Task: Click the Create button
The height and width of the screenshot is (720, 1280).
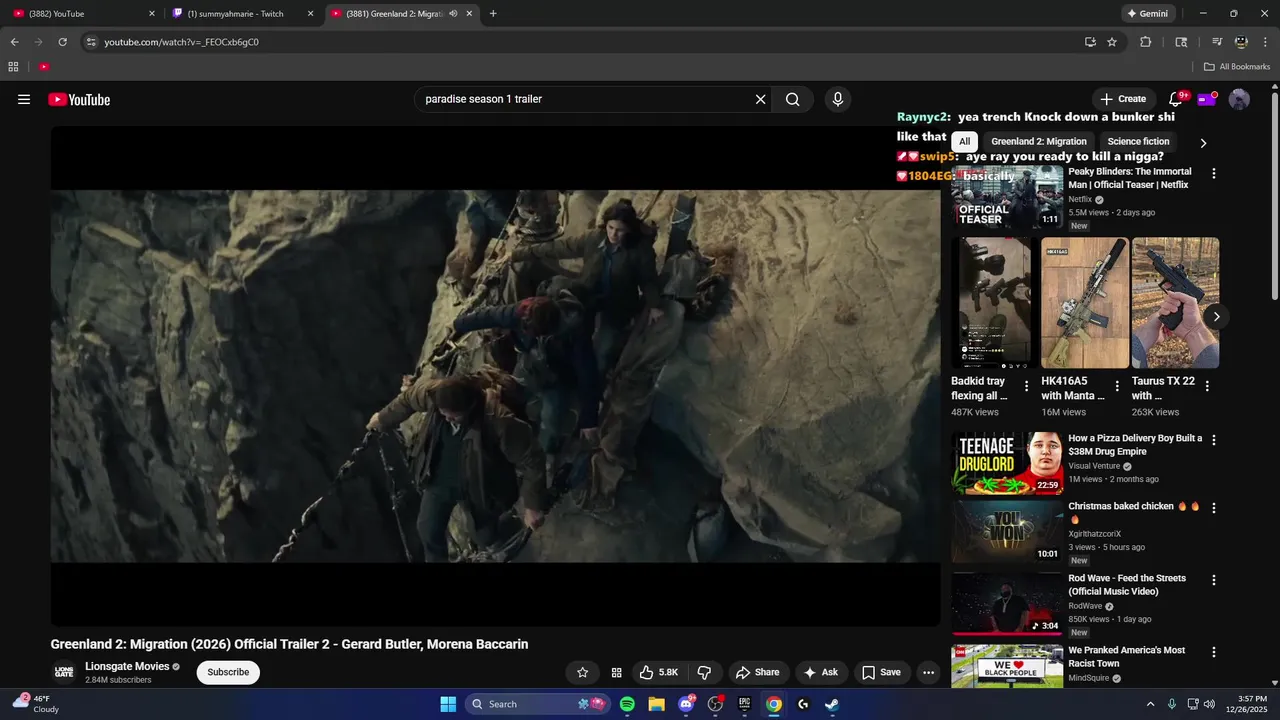Action: tap(1123, 99)
